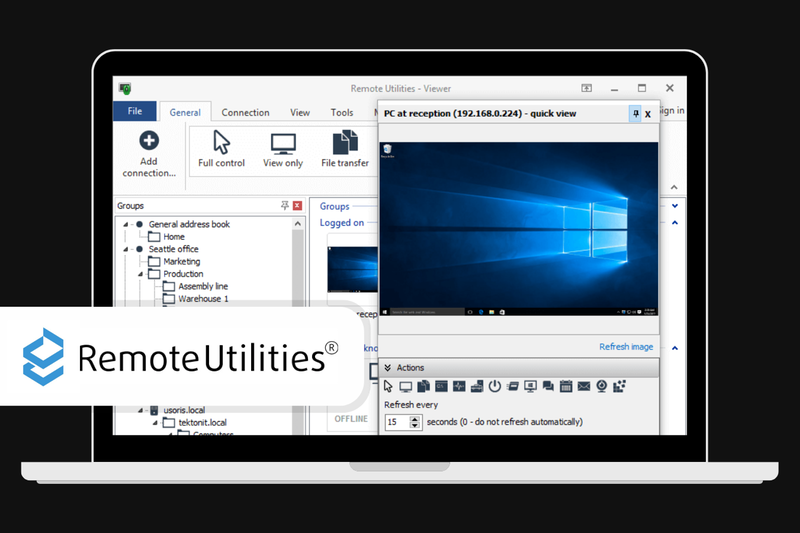Collapse the tektonit.local folder node

(x=156, y=423)
